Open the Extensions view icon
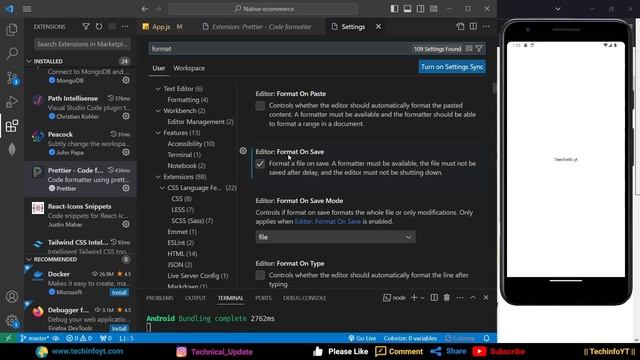This screenshot has height=360, width=640. point(12,126)
